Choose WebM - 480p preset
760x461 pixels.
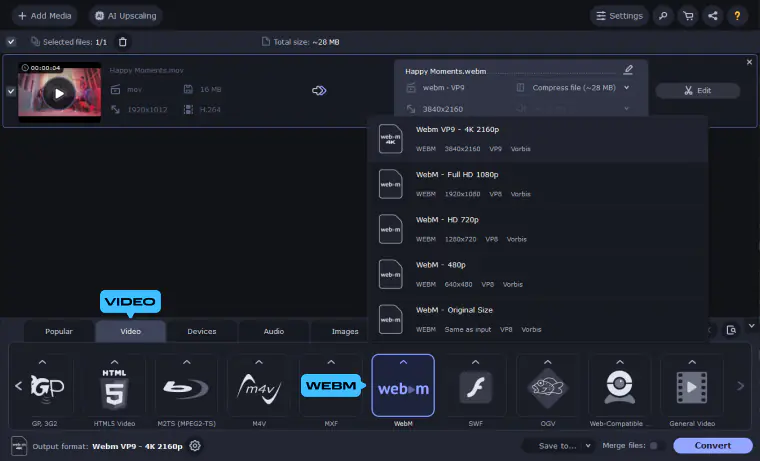point(538,274)
